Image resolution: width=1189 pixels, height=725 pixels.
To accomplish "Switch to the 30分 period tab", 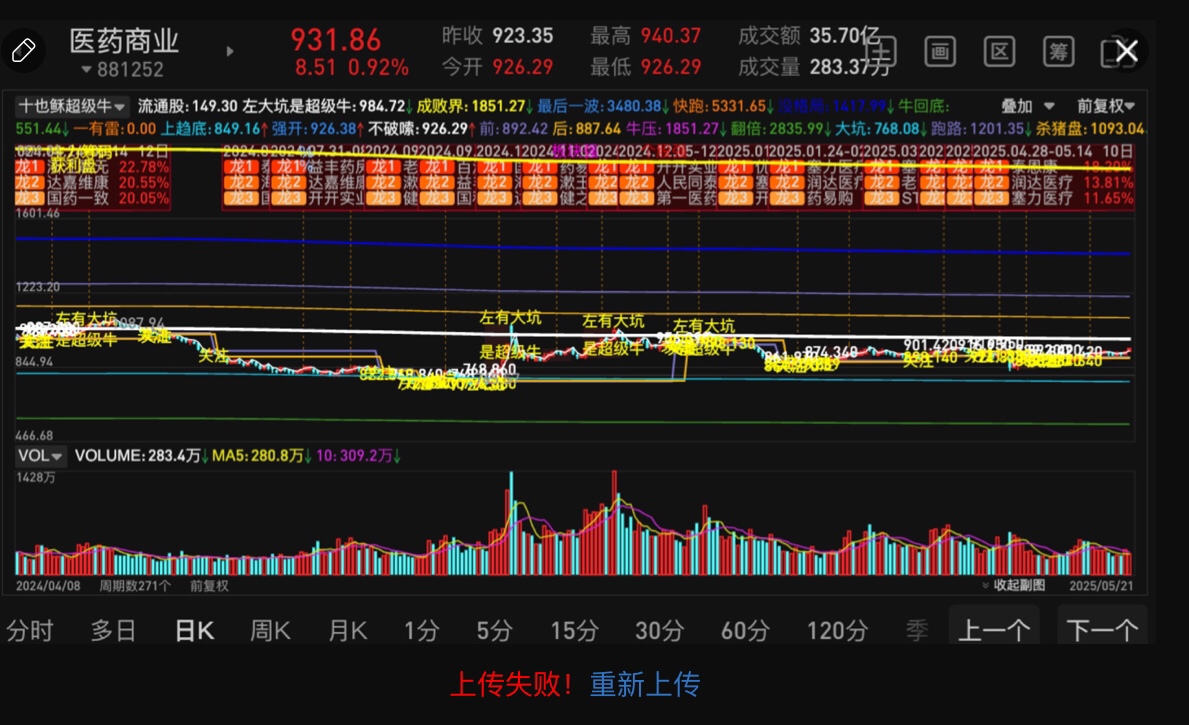I will [x=659, y=630].
